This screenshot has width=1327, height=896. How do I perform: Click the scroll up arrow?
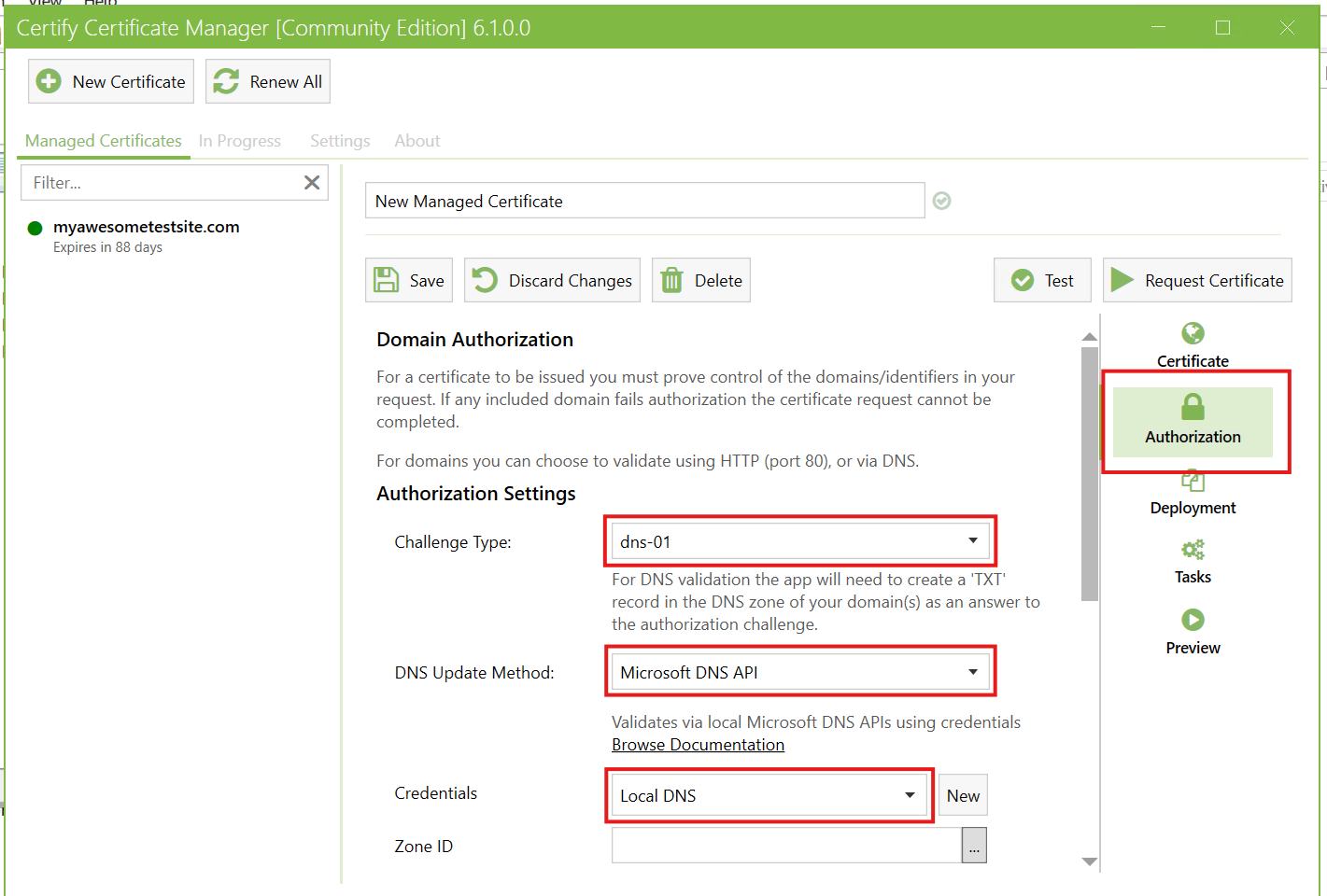(1089, 337)
